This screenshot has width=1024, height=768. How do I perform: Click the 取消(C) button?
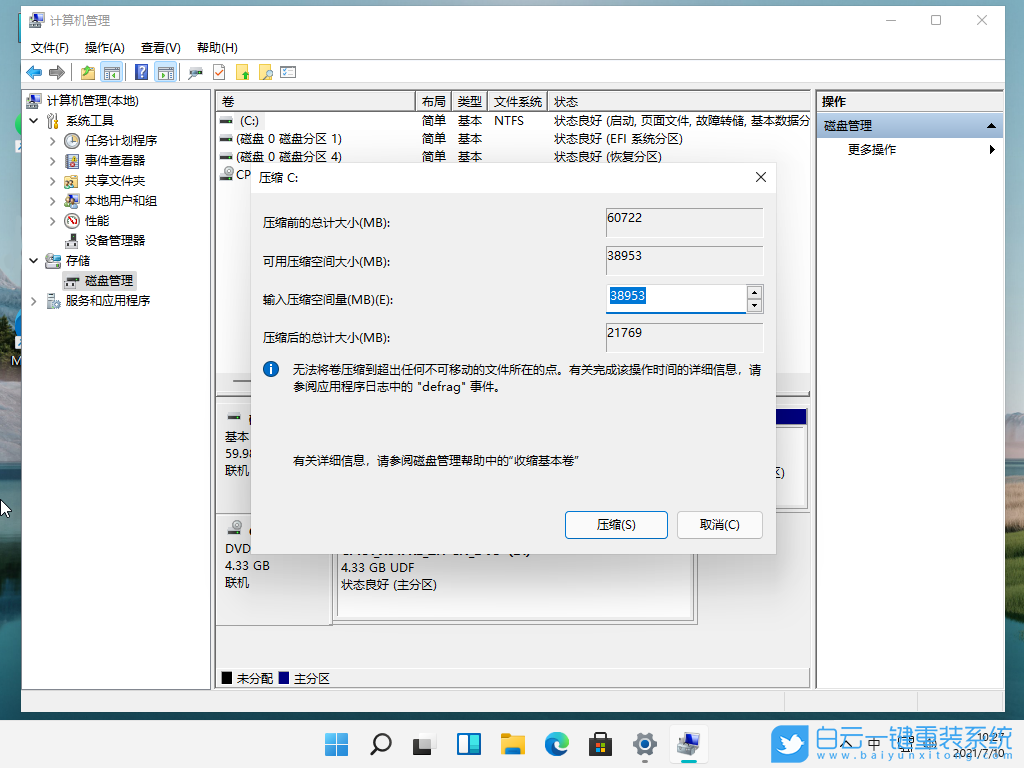[720, 524]
